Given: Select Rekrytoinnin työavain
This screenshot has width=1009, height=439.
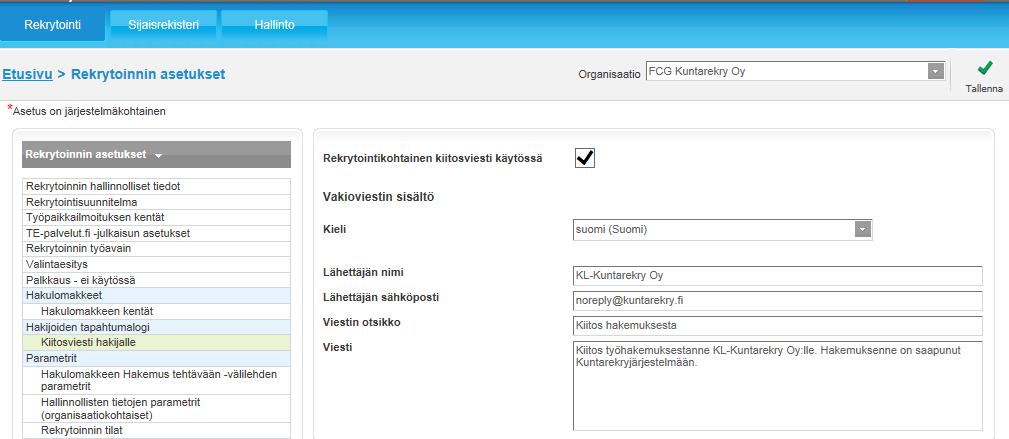Looking at the screenshot, I should pos(156,248).
